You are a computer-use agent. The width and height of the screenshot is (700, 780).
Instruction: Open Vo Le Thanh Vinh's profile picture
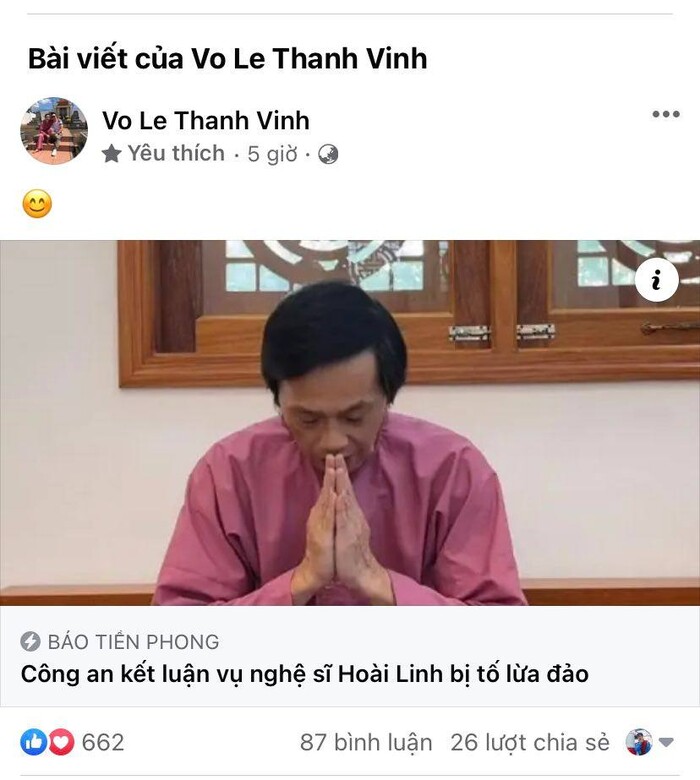[54, 131]
